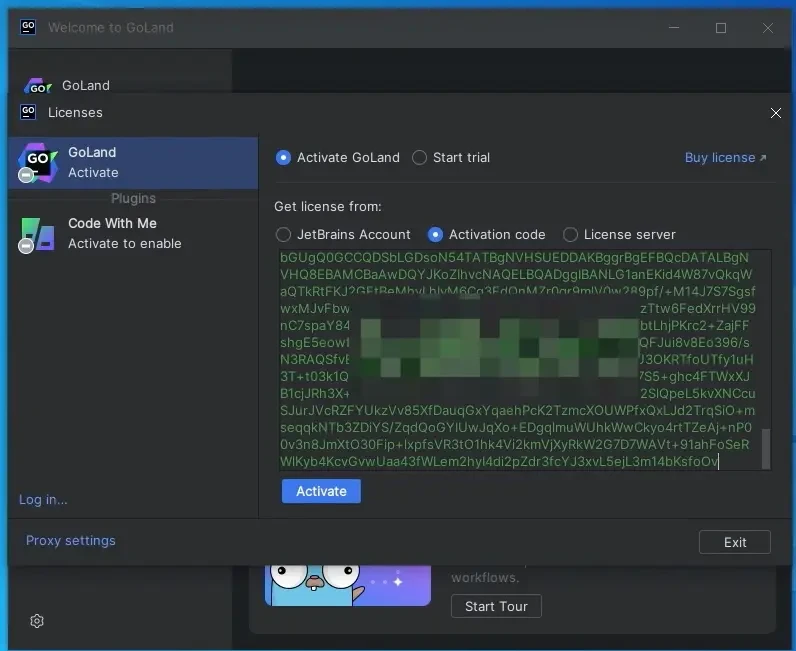Choose the Start trial radio option

[420, 157]
